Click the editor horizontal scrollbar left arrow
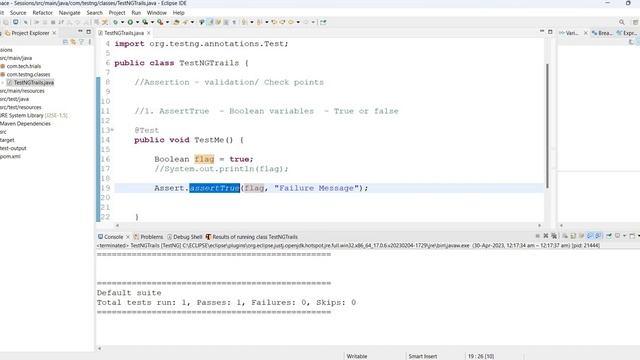The width and height of the screenshot is (640, 360). coord(118,225)
